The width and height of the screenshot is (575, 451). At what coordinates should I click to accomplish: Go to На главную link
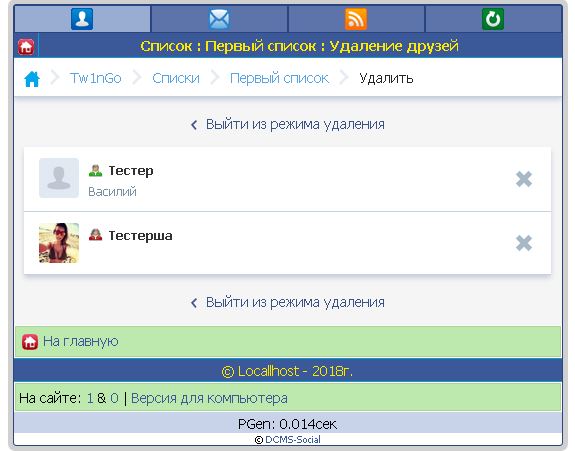point(80,341)
